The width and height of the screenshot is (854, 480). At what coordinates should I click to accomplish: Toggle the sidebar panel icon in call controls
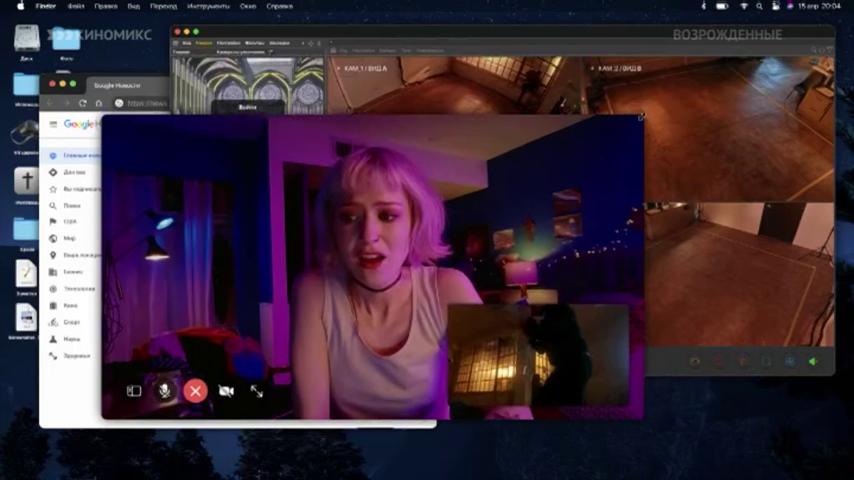tap(134, 391)
